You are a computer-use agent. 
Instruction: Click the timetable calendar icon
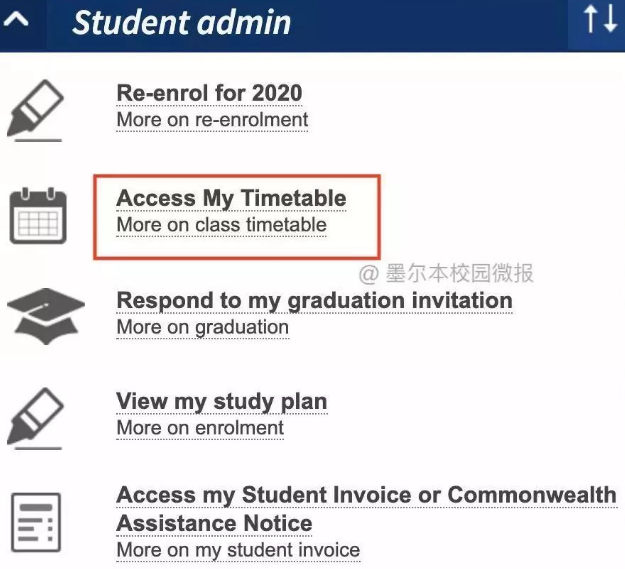38,216
